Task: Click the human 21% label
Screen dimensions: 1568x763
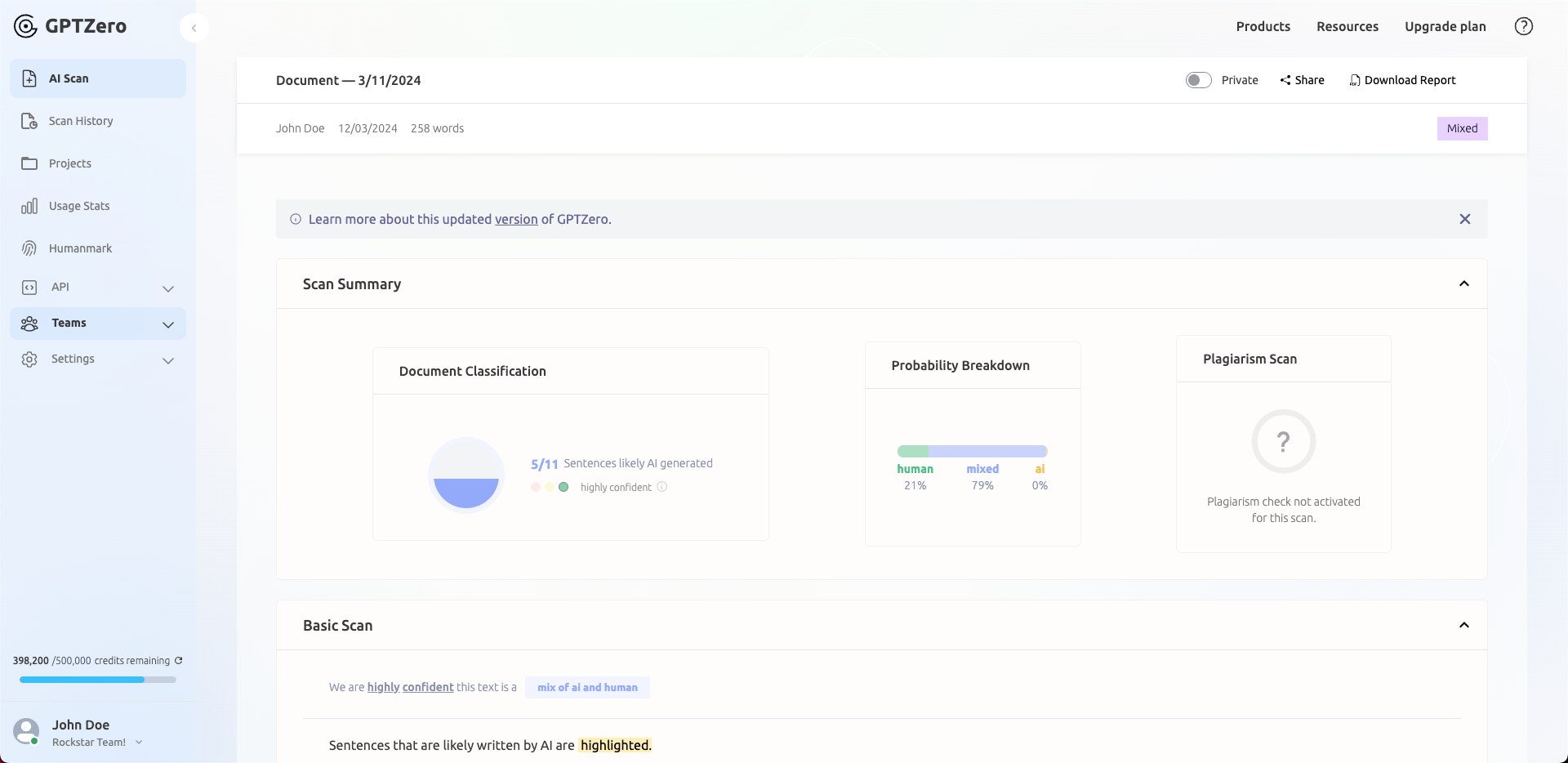Action: [915, 477]
